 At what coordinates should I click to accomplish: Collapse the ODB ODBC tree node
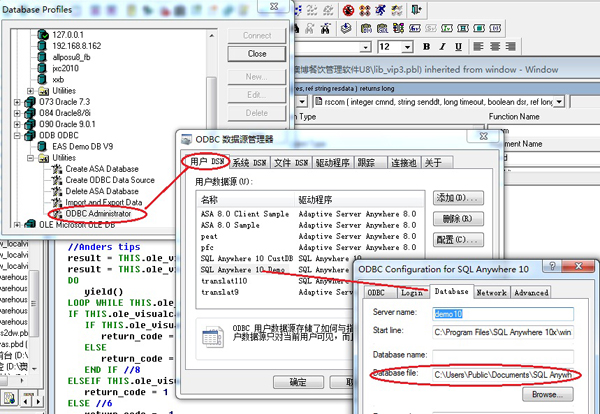click(18, 138)
